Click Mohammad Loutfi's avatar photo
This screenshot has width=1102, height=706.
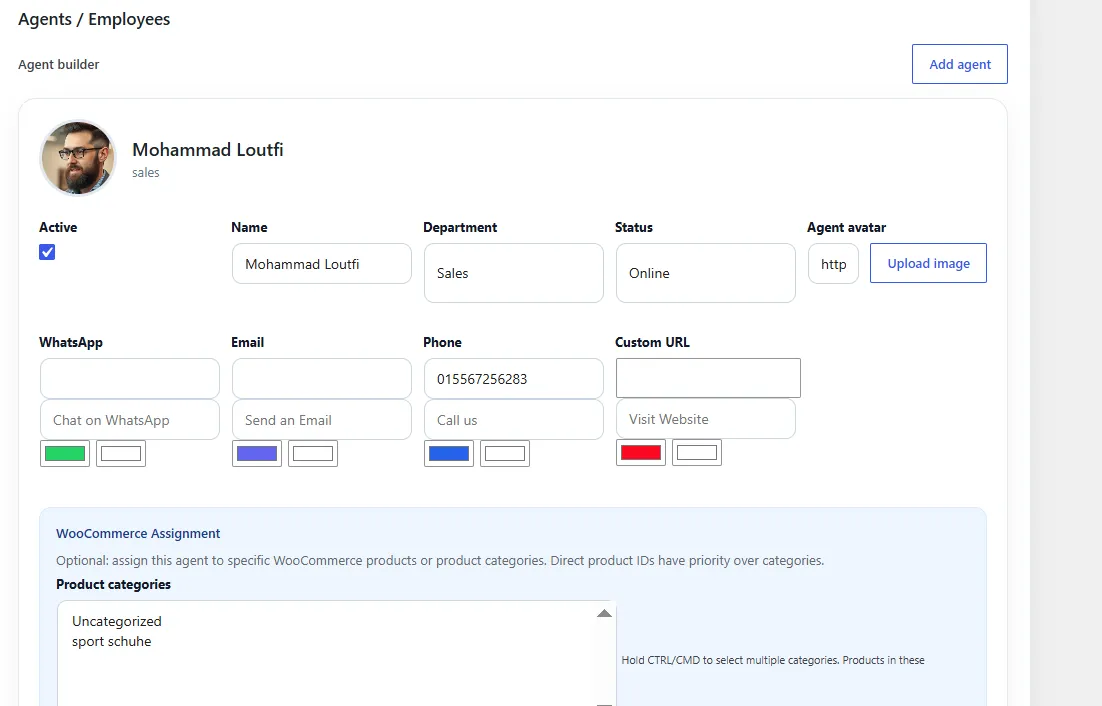[x=78, y=158]
